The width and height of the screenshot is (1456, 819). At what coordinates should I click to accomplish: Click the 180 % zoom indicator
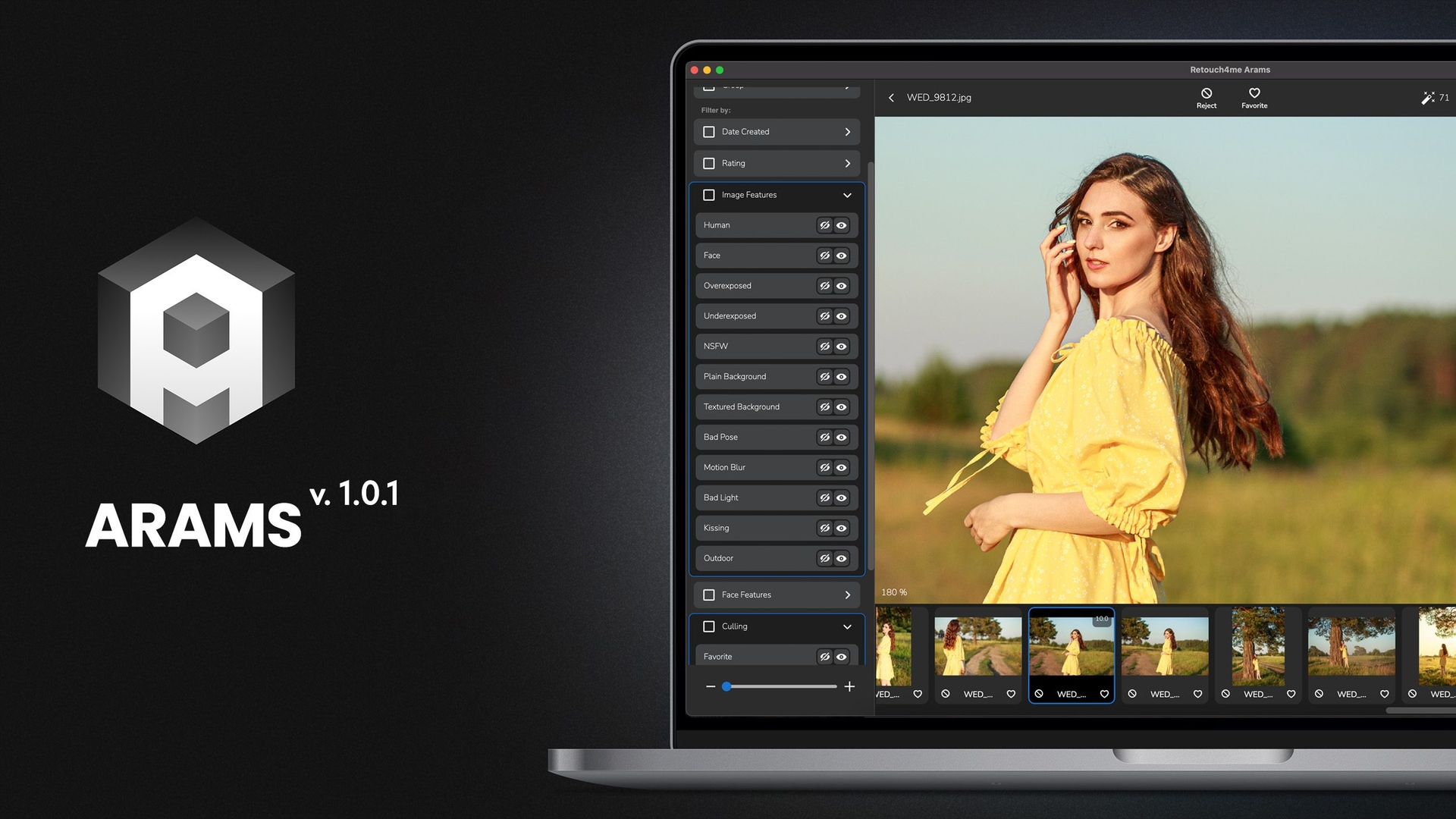coord(894,592)
